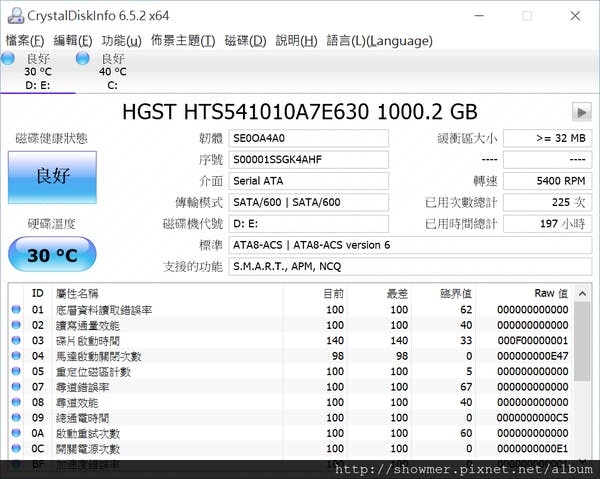Go to next disk with the arrow button
This screenshot has width=600, height=479.
[582, 112]
